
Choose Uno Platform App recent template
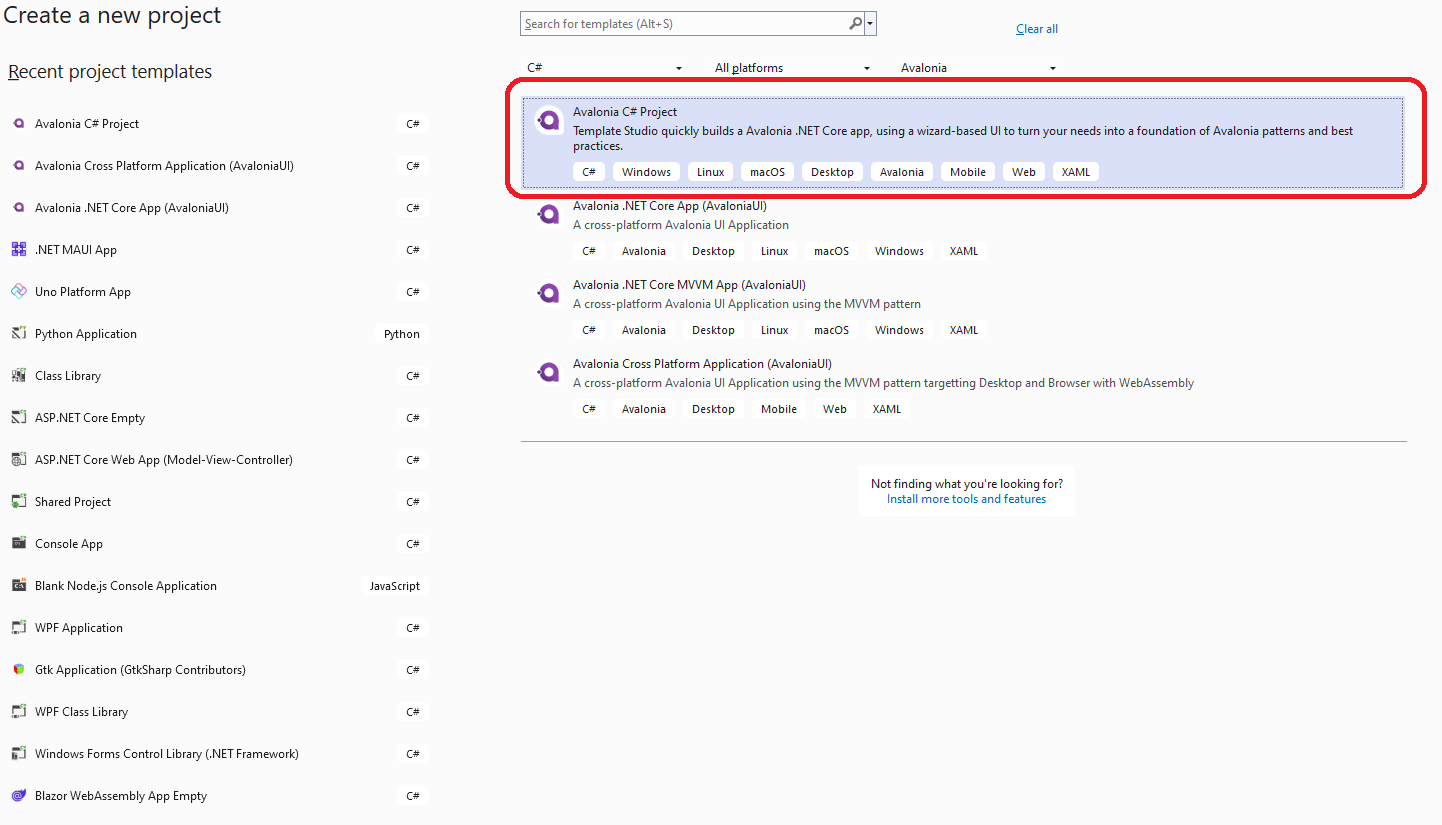[x=217, y=292]
